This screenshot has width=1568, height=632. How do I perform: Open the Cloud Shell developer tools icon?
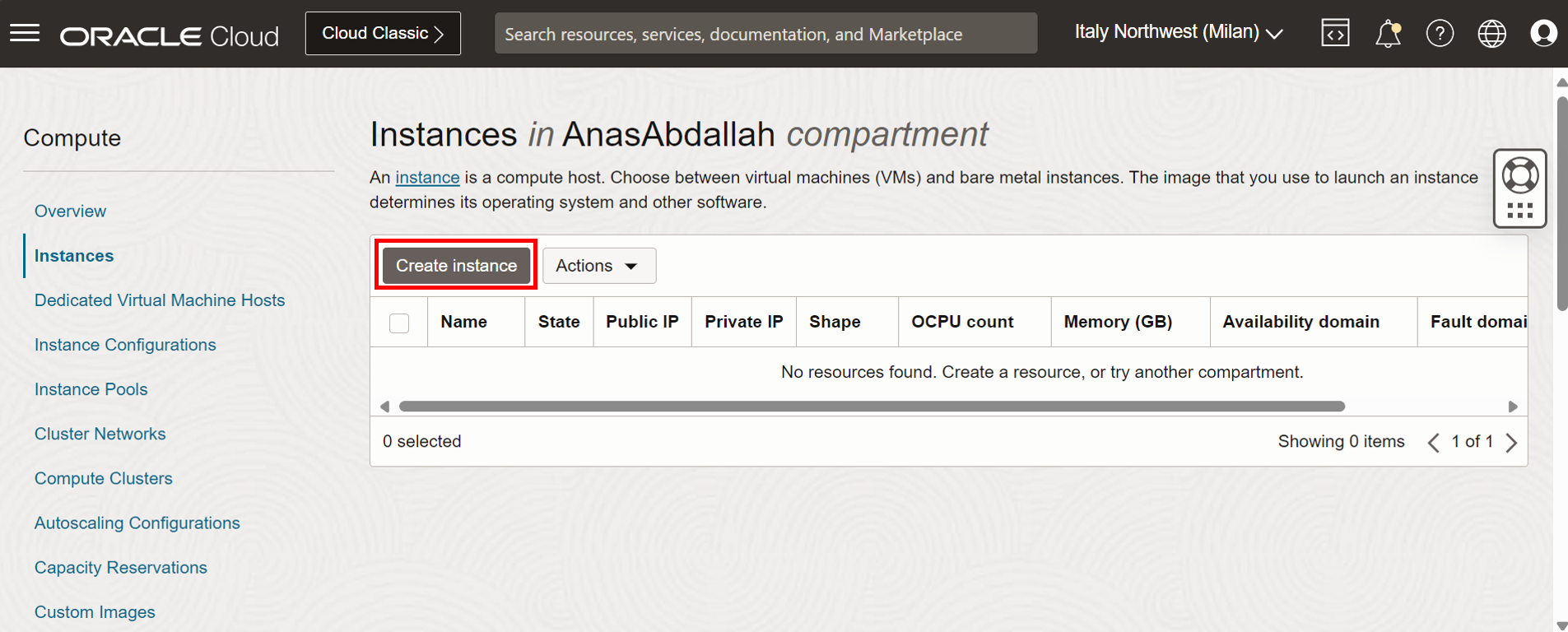click(x=1335, y=34)
